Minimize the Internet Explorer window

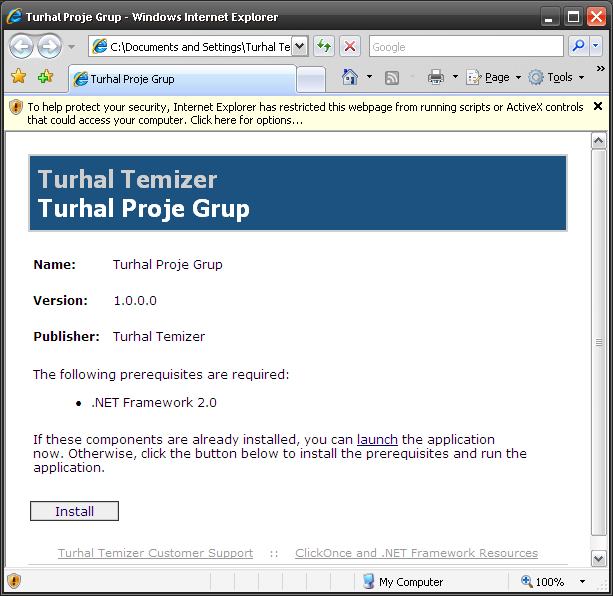click(549, 17)
